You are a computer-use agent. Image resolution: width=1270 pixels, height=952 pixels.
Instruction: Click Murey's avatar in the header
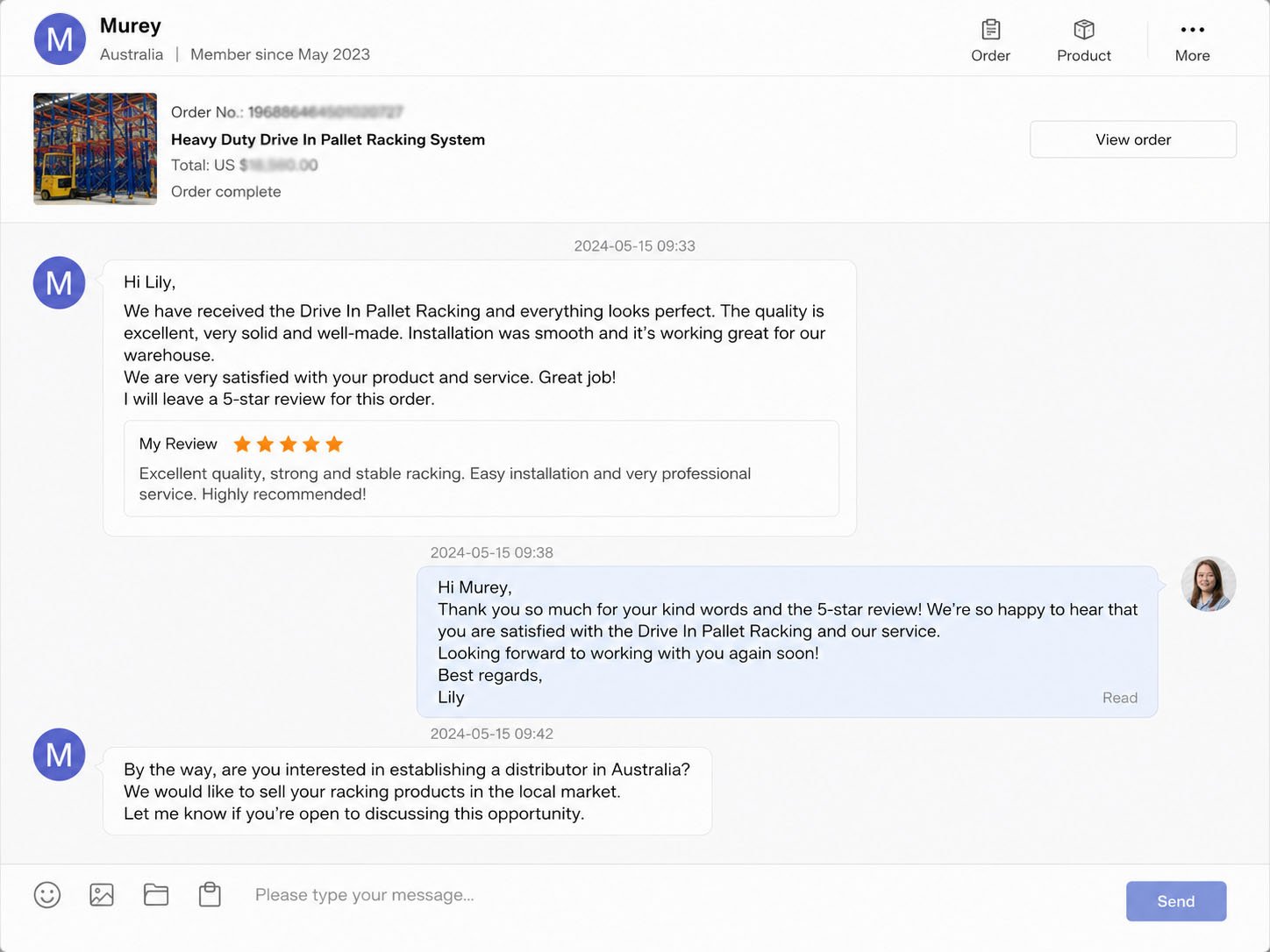click(x=60, y=39)
